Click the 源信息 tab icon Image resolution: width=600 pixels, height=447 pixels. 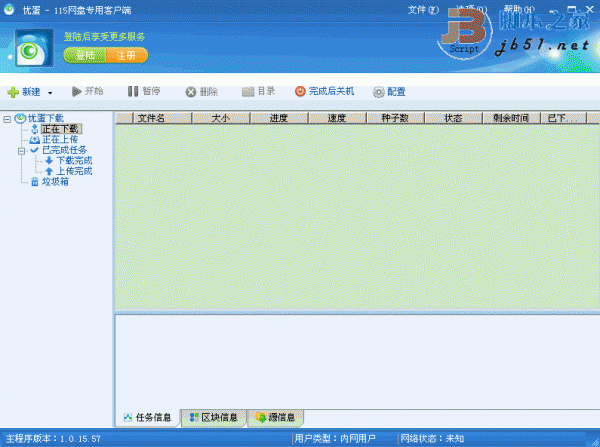click(261, 418)
